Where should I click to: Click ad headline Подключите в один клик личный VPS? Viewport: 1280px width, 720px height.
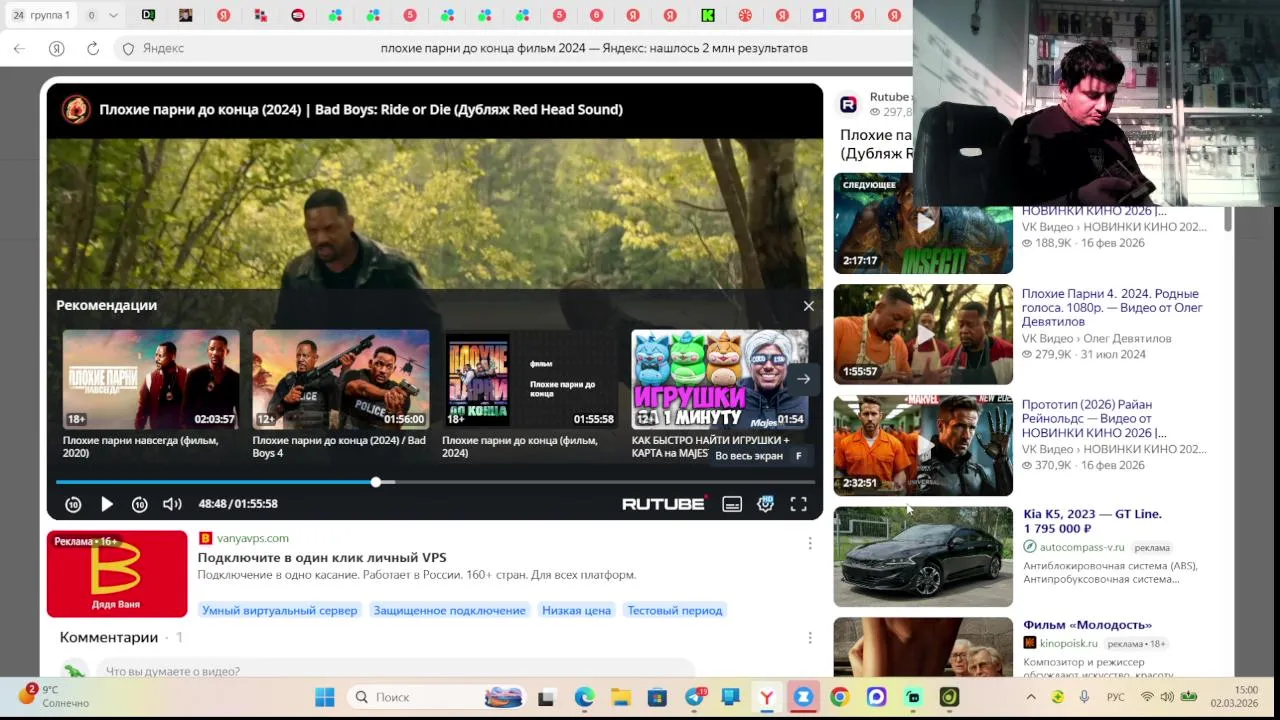click(x=322, y=558)
